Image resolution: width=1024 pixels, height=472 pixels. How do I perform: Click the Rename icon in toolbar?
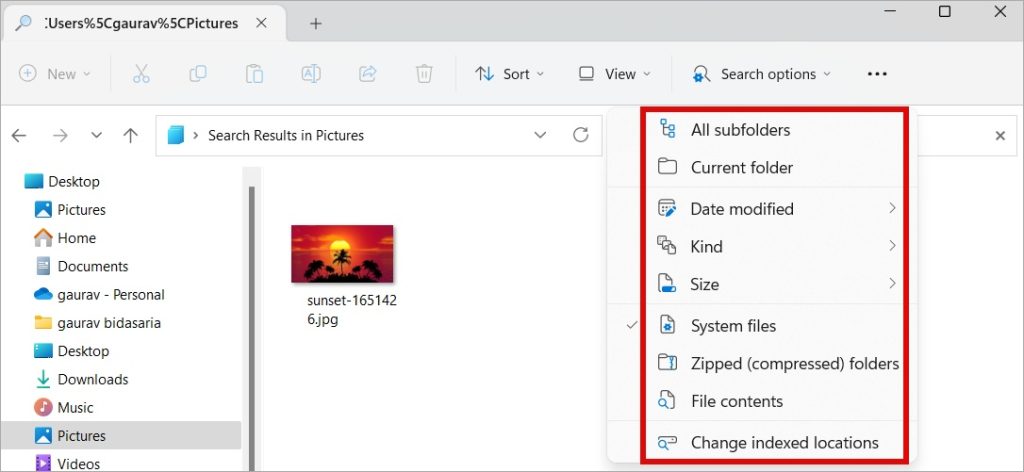(310, 74)
